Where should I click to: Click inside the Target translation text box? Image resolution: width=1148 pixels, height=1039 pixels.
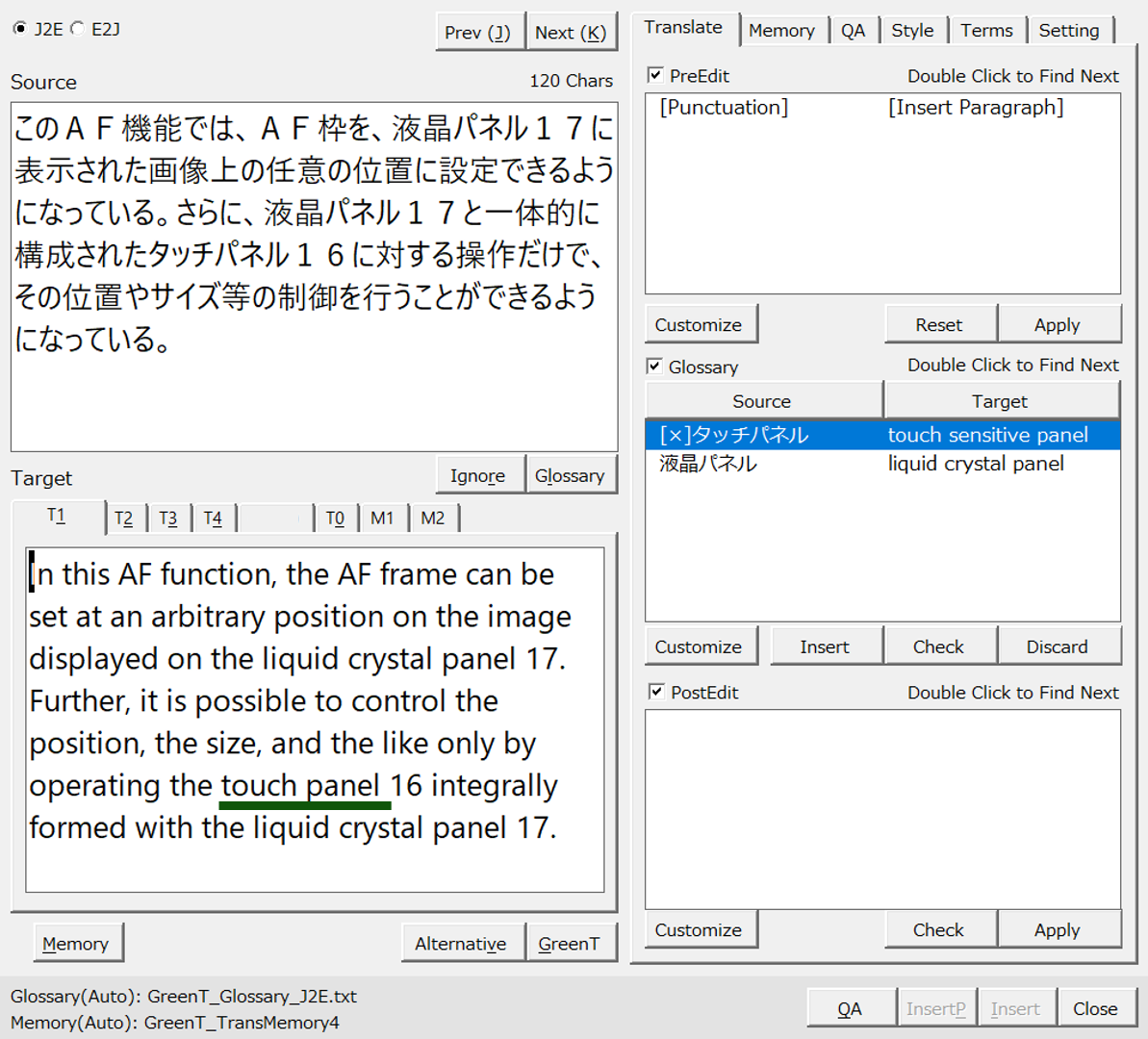314,722
